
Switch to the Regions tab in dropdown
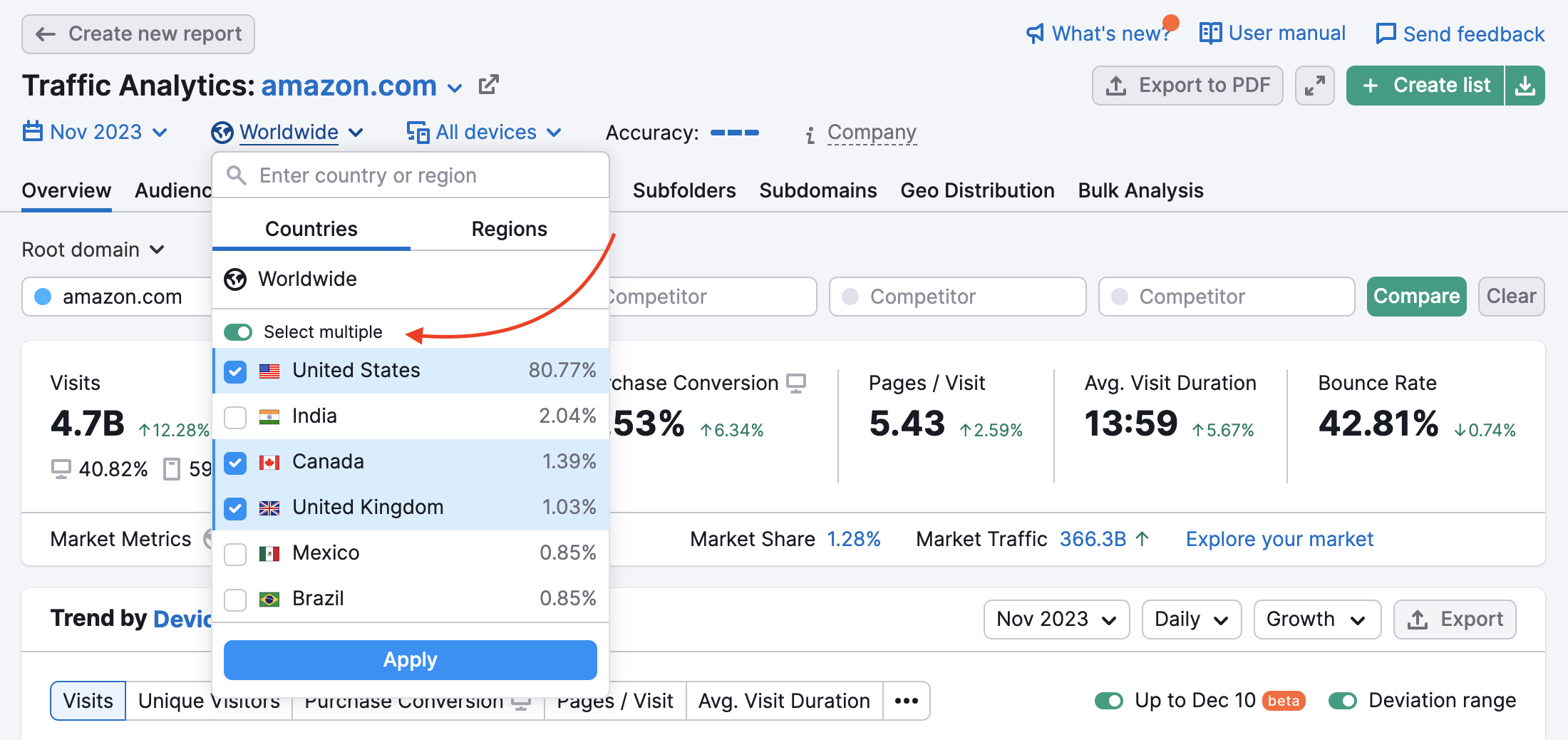click(510, 229)
